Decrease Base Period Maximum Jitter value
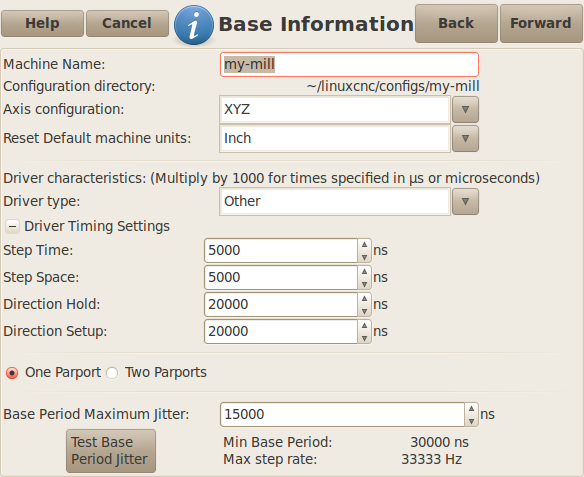This screenshot has width=584, height=477. coord(472,421)
